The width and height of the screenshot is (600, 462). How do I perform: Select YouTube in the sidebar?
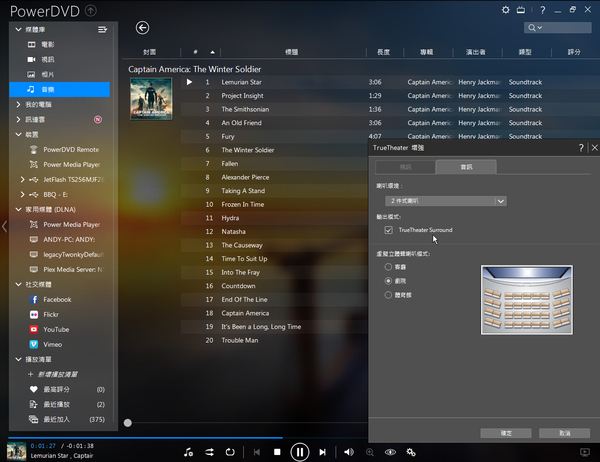[56, 329]
